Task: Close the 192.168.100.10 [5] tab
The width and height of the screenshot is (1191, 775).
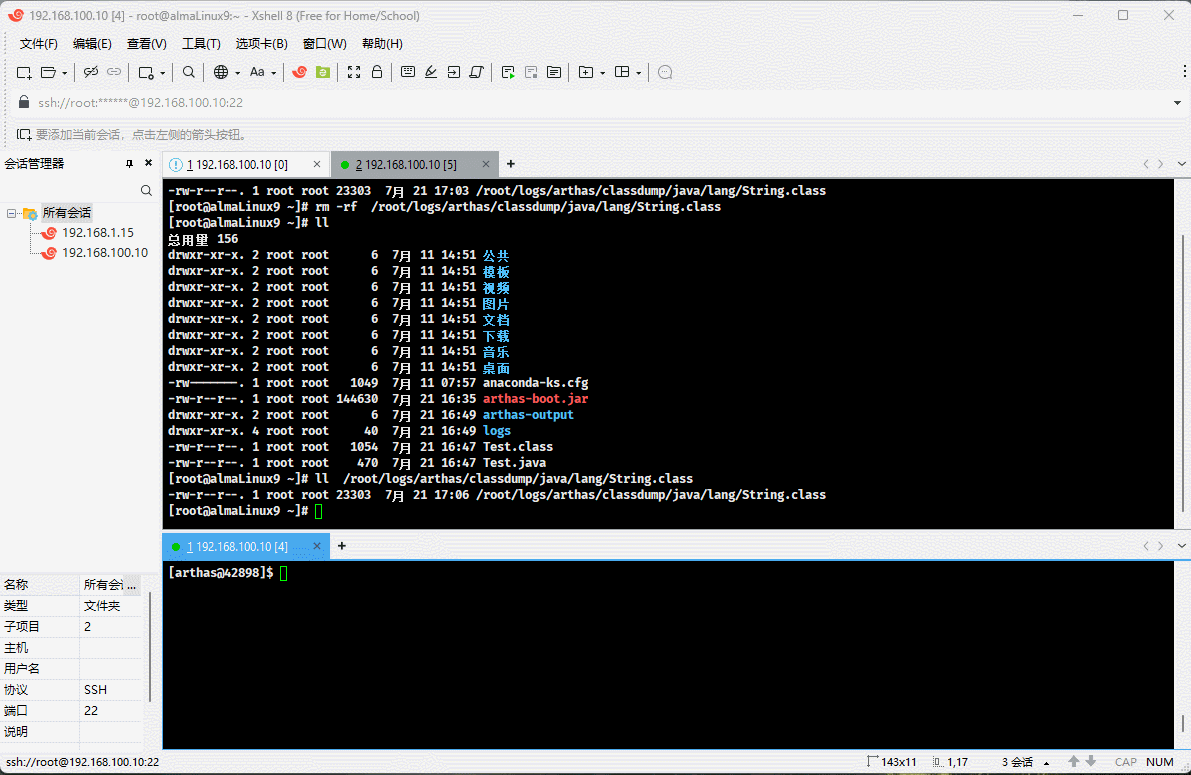Action: 486,164
